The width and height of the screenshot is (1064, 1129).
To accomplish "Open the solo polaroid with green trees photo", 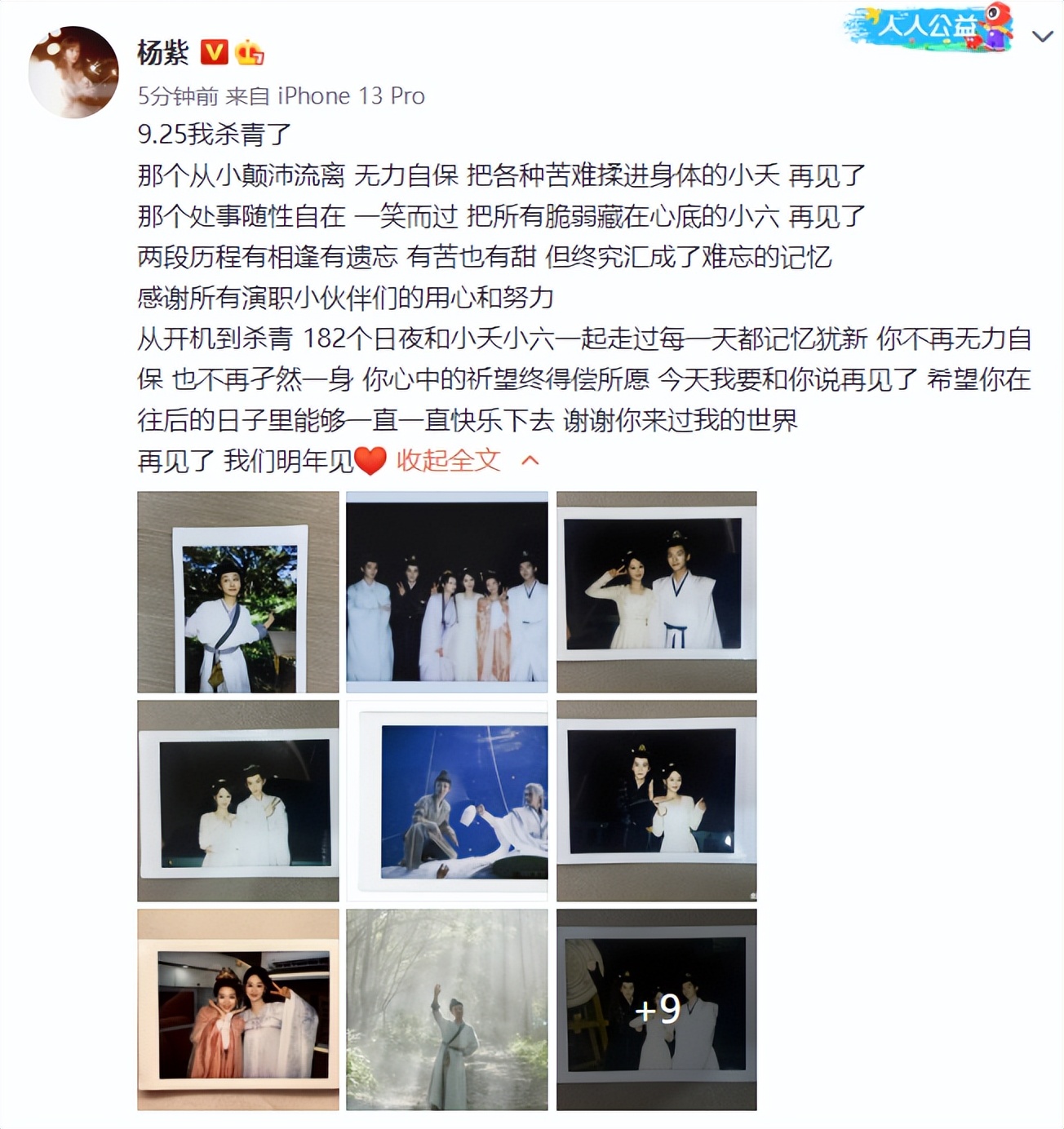I will (x=238, y=592).
